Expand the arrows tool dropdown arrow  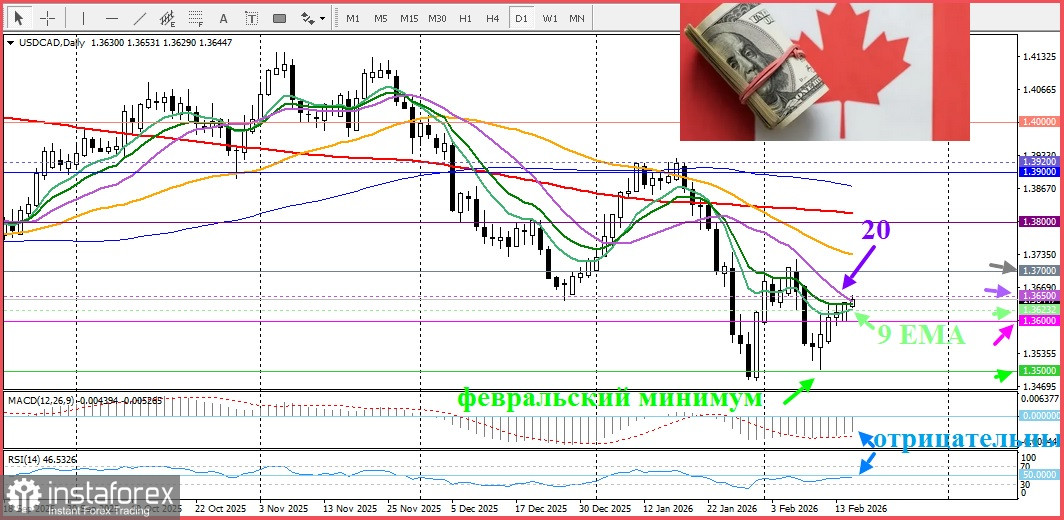[322, 19]
